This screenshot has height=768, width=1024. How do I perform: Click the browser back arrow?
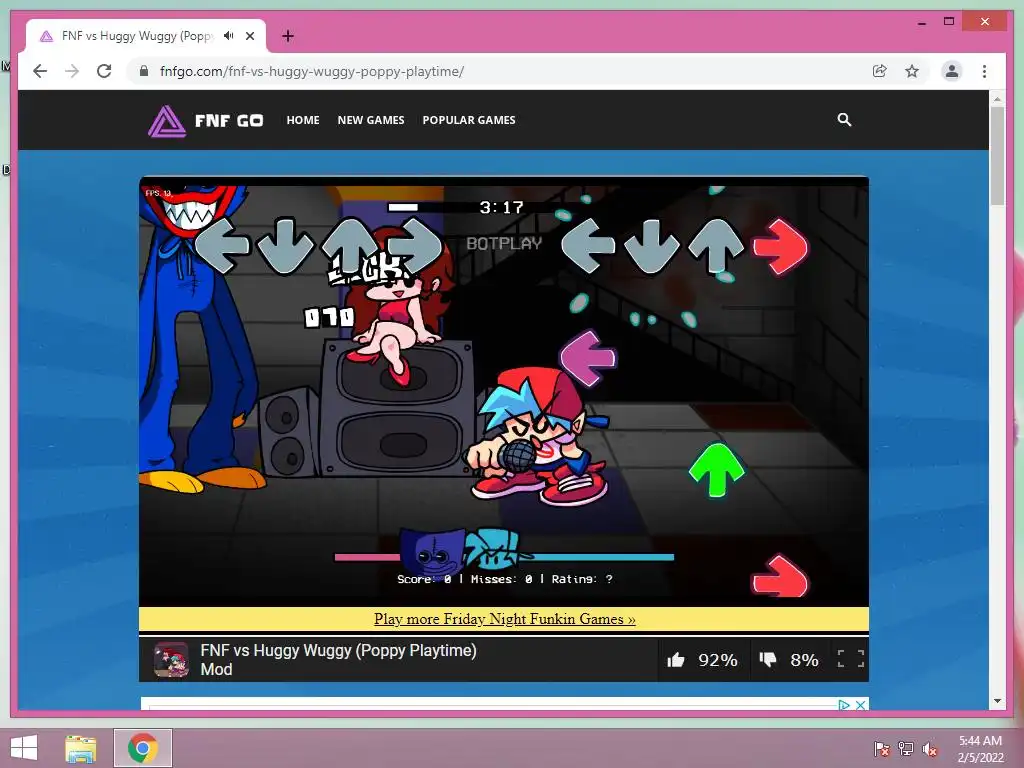(40, 71)
